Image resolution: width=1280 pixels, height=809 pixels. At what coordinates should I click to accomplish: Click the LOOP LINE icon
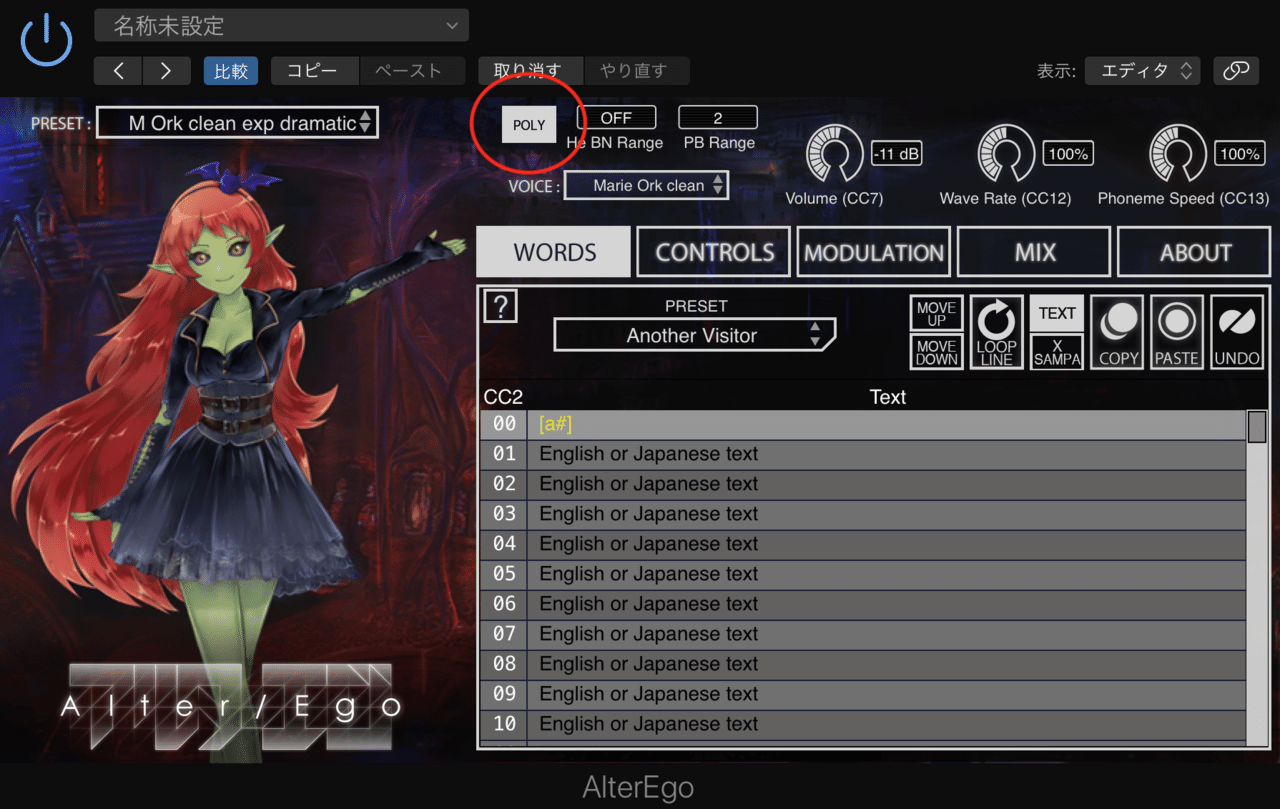click(x=996, y=331)
